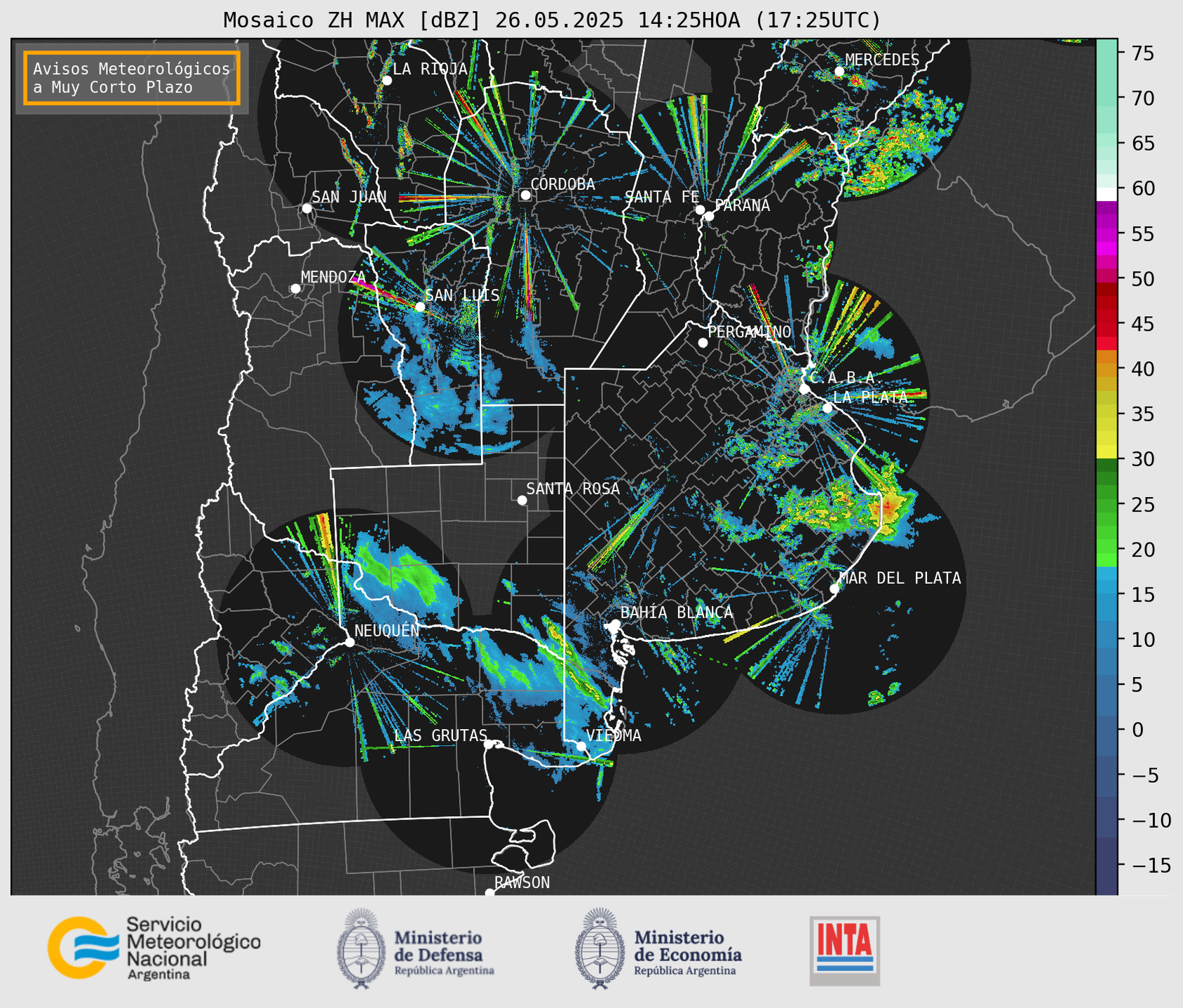Click the Ministerio de Defensa emblem

coord(361,948)
